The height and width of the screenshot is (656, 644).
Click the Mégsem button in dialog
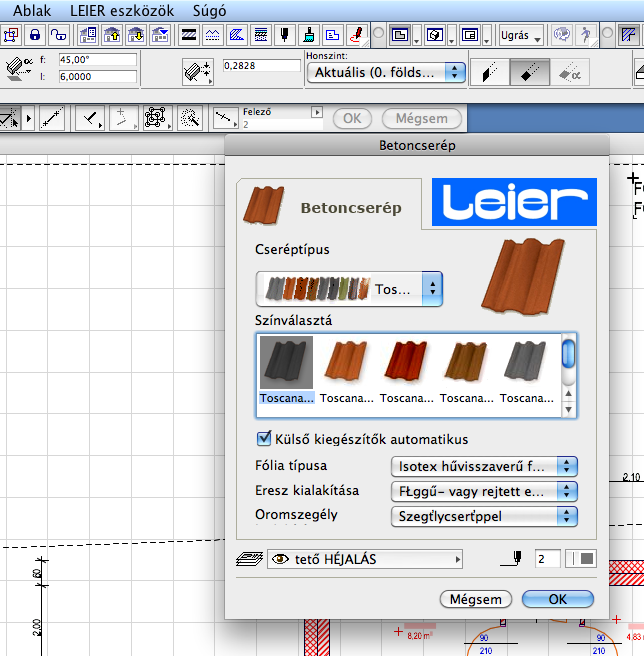475,599
